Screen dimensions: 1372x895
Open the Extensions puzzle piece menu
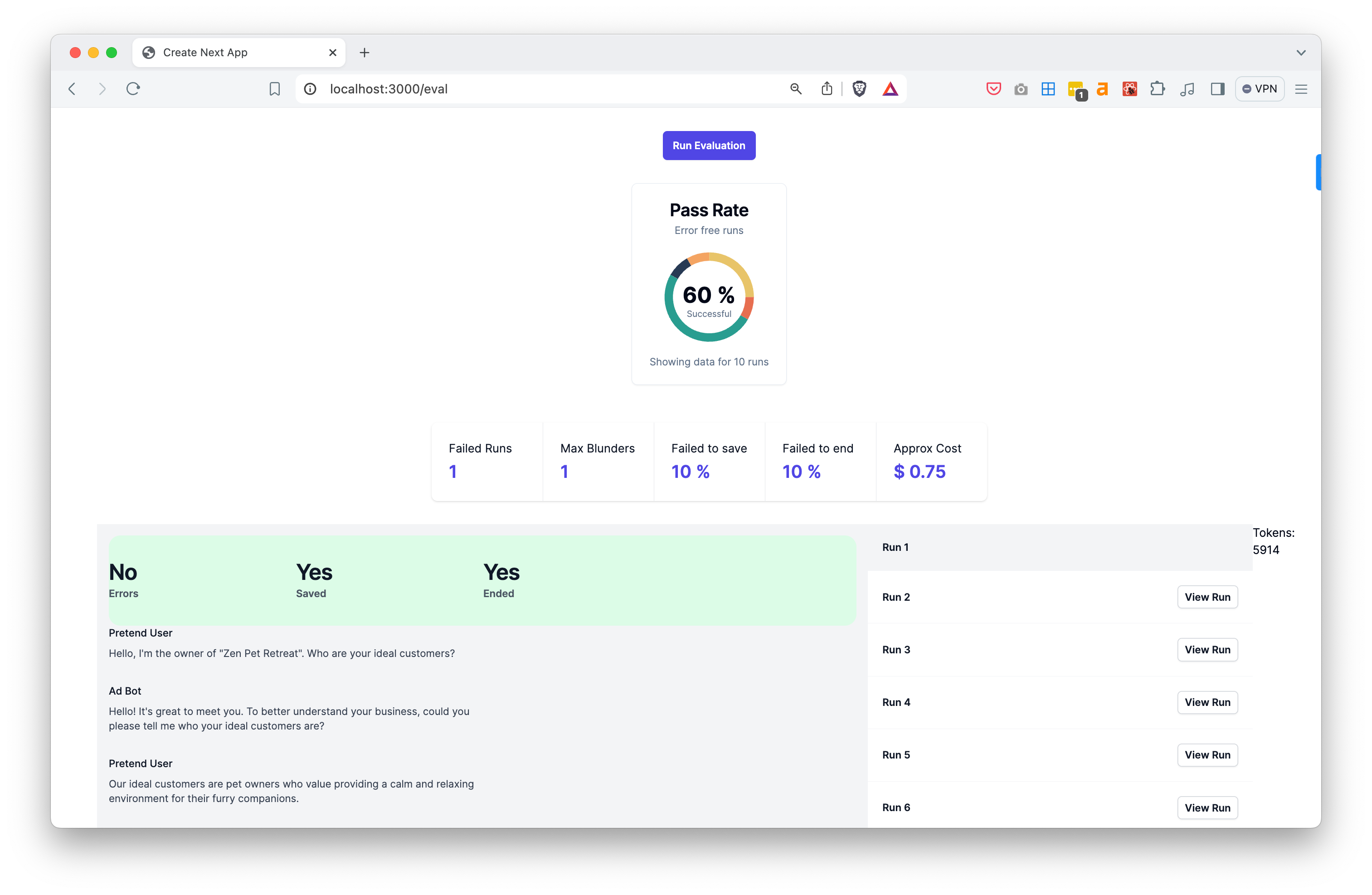1157,89
